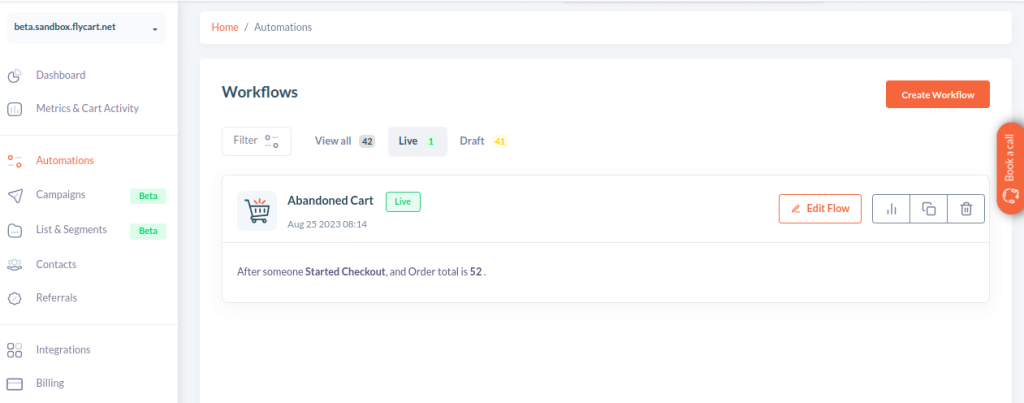Open the Filter button
This screenshot has height=403, width=1024.
257,141
